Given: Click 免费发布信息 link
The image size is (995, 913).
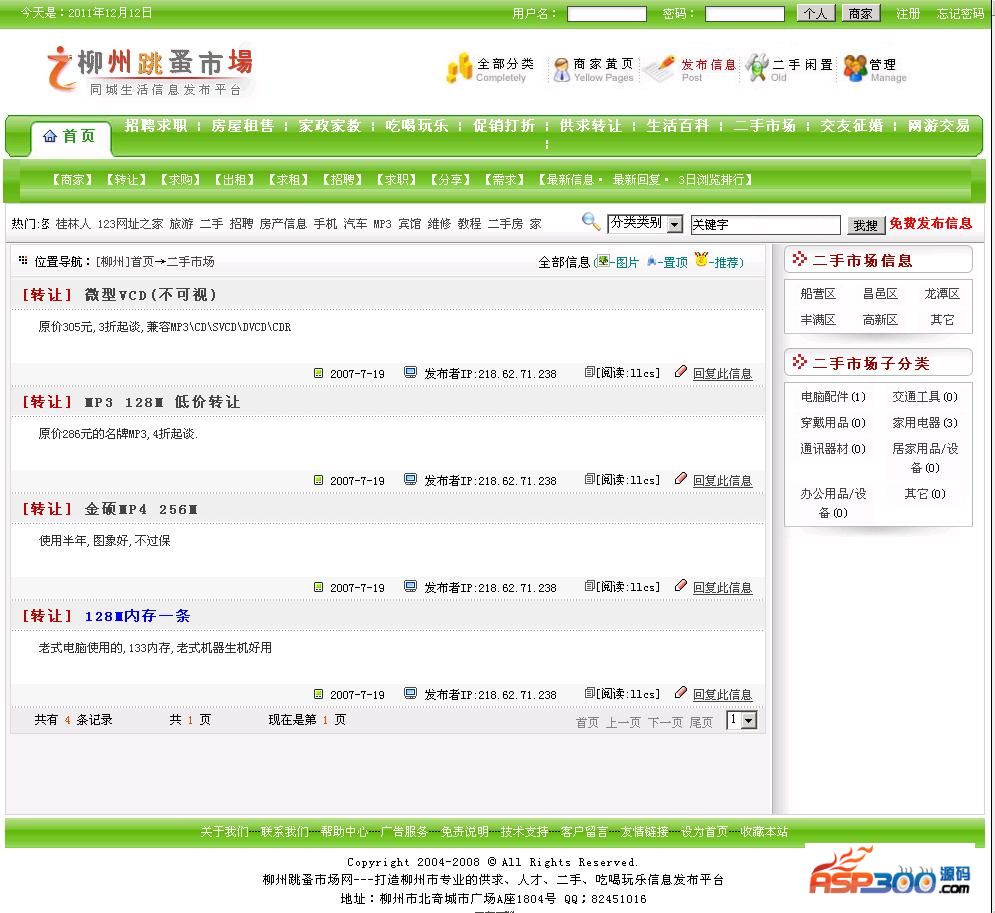Looking at the screenshot, I should (930, 223).
